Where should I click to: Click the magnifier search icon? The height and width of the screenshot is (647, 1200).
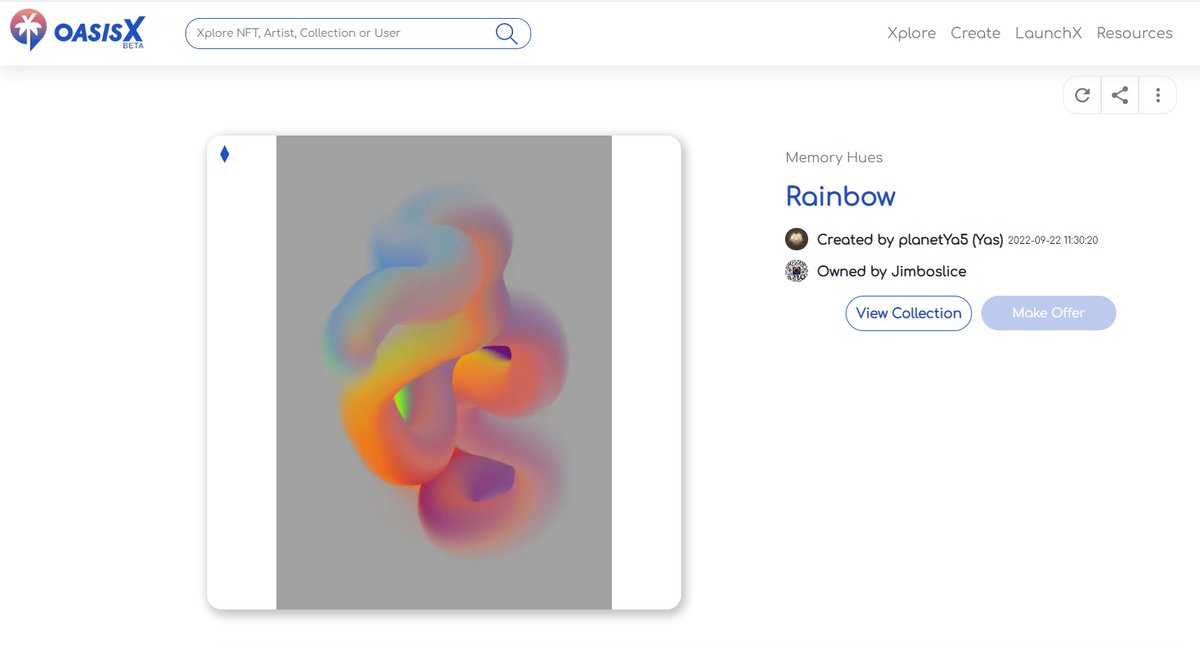[507, 33]
